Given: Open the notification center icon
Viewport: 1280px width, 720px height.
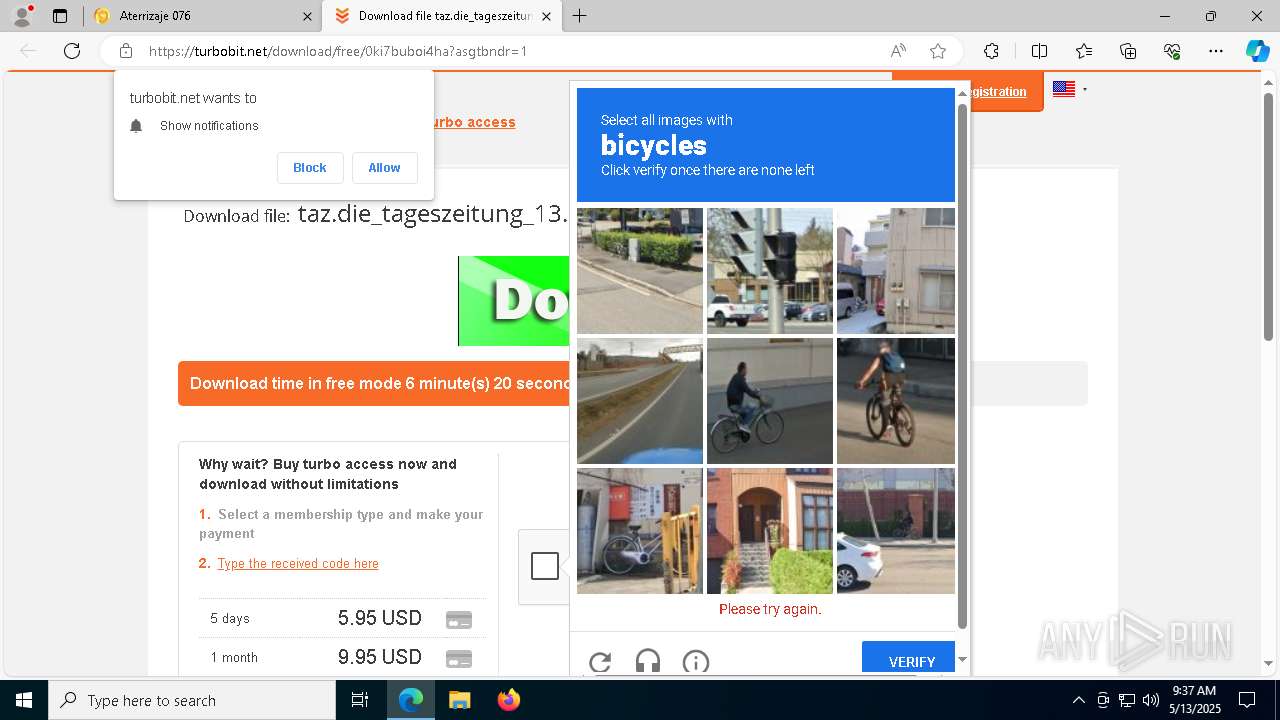Looking at the screenshot, I should pos(1247,700).
